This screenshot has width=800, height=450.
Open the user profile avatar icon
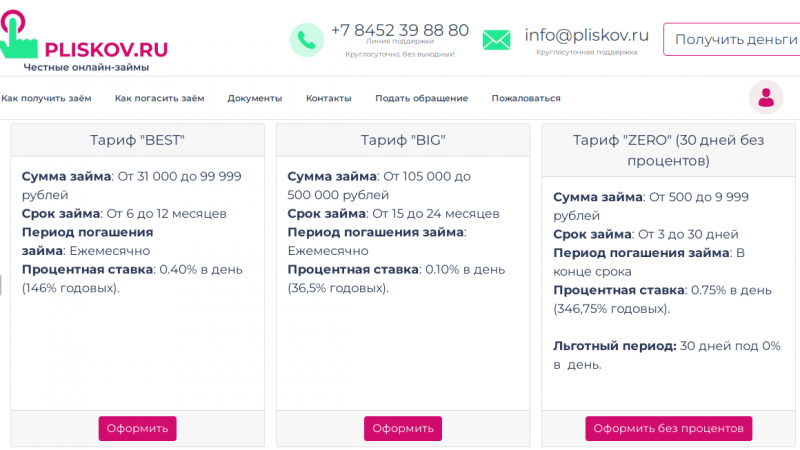click(x=766, y=97)
